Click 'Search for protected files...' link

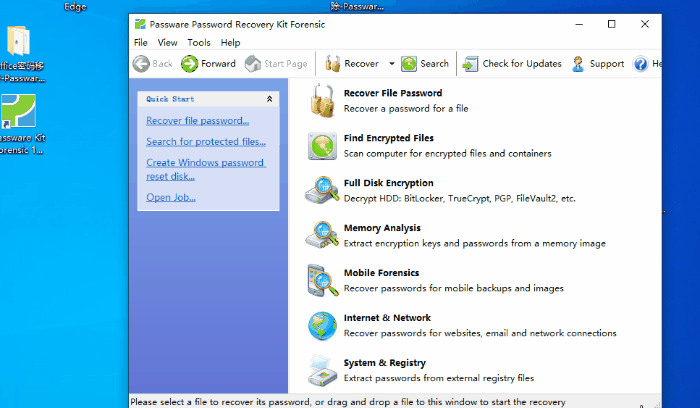206,142
